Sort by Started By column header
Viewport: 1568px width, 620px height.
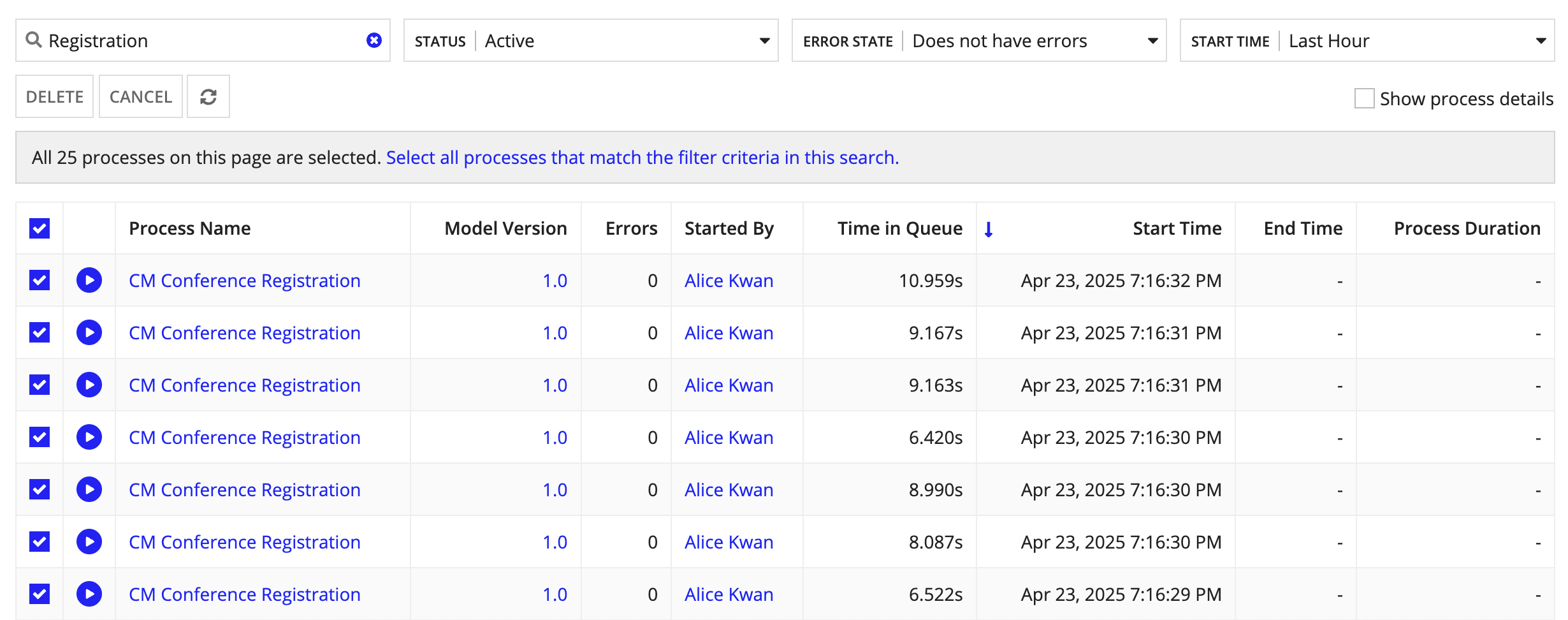tap(729, 228)
